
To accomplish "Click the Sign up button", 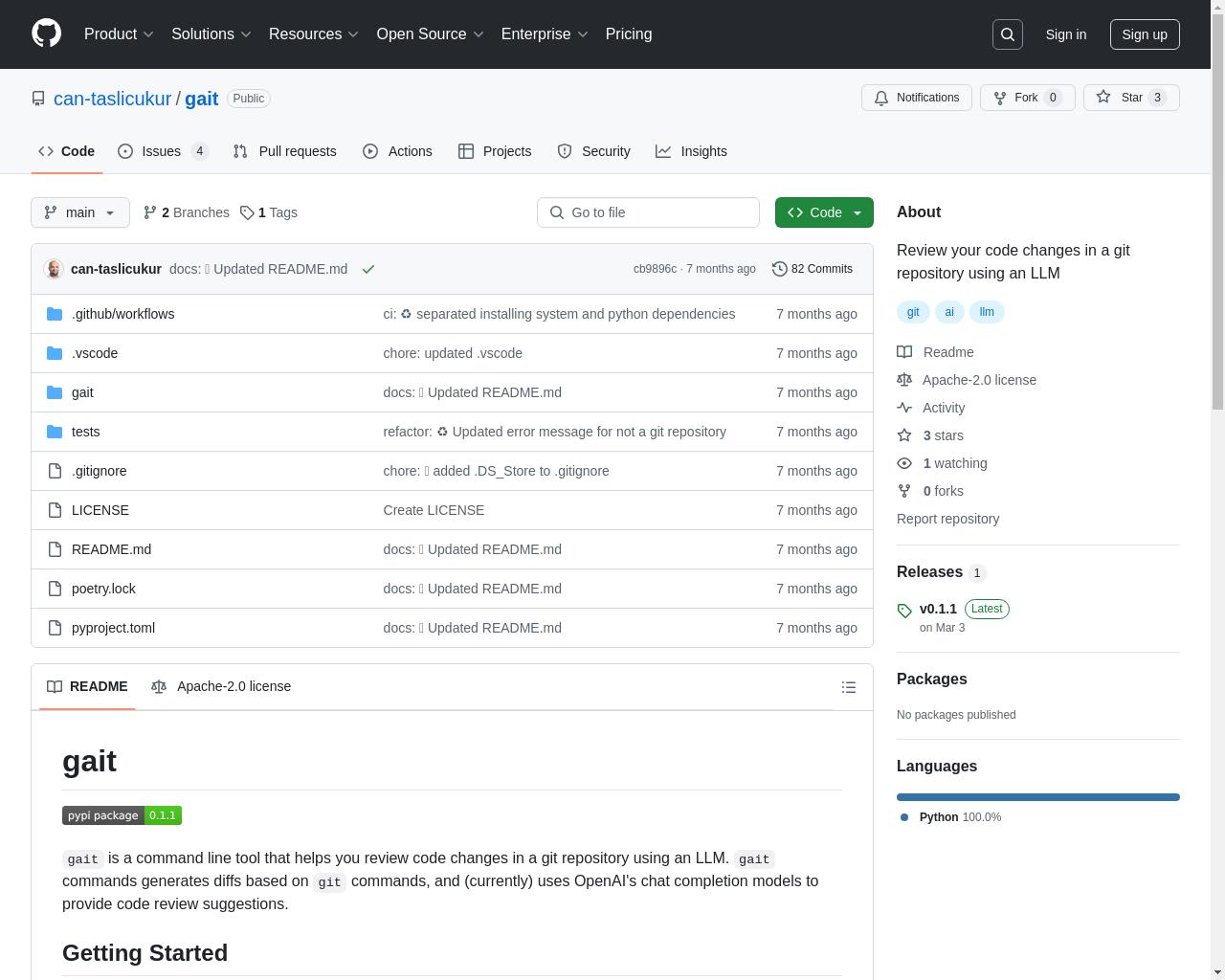I will [1145, 34].
